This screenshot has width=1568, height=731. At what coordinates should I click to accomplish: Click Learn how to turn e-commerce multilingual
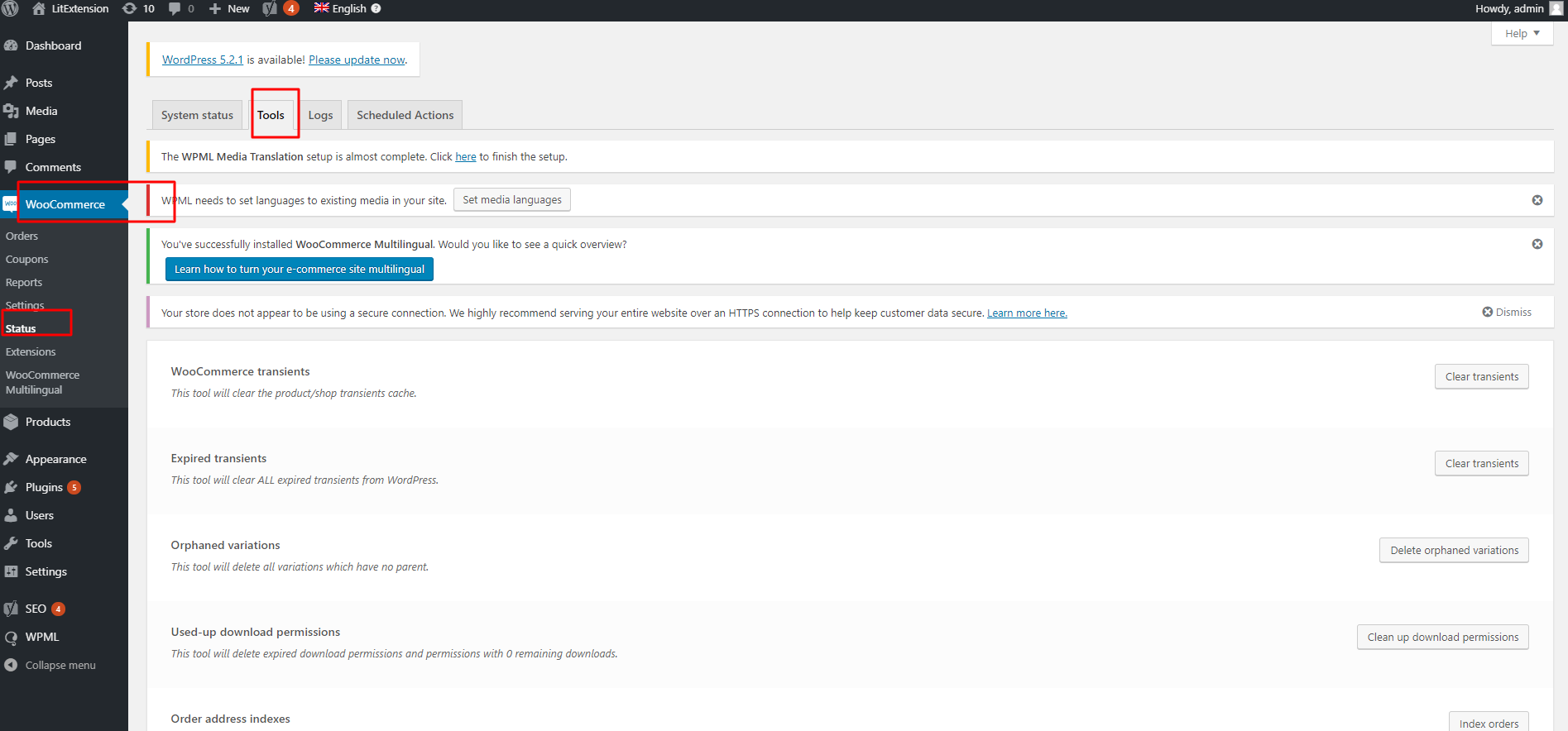point(300,270)
